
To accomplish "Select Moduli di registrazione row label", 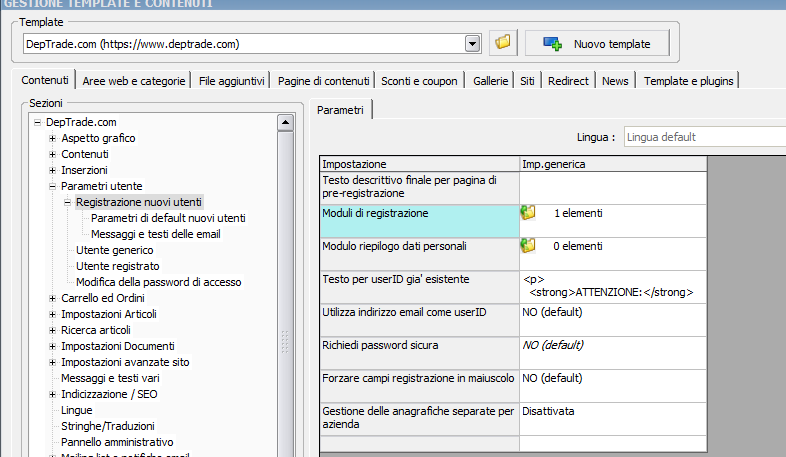I will (420, 221).
